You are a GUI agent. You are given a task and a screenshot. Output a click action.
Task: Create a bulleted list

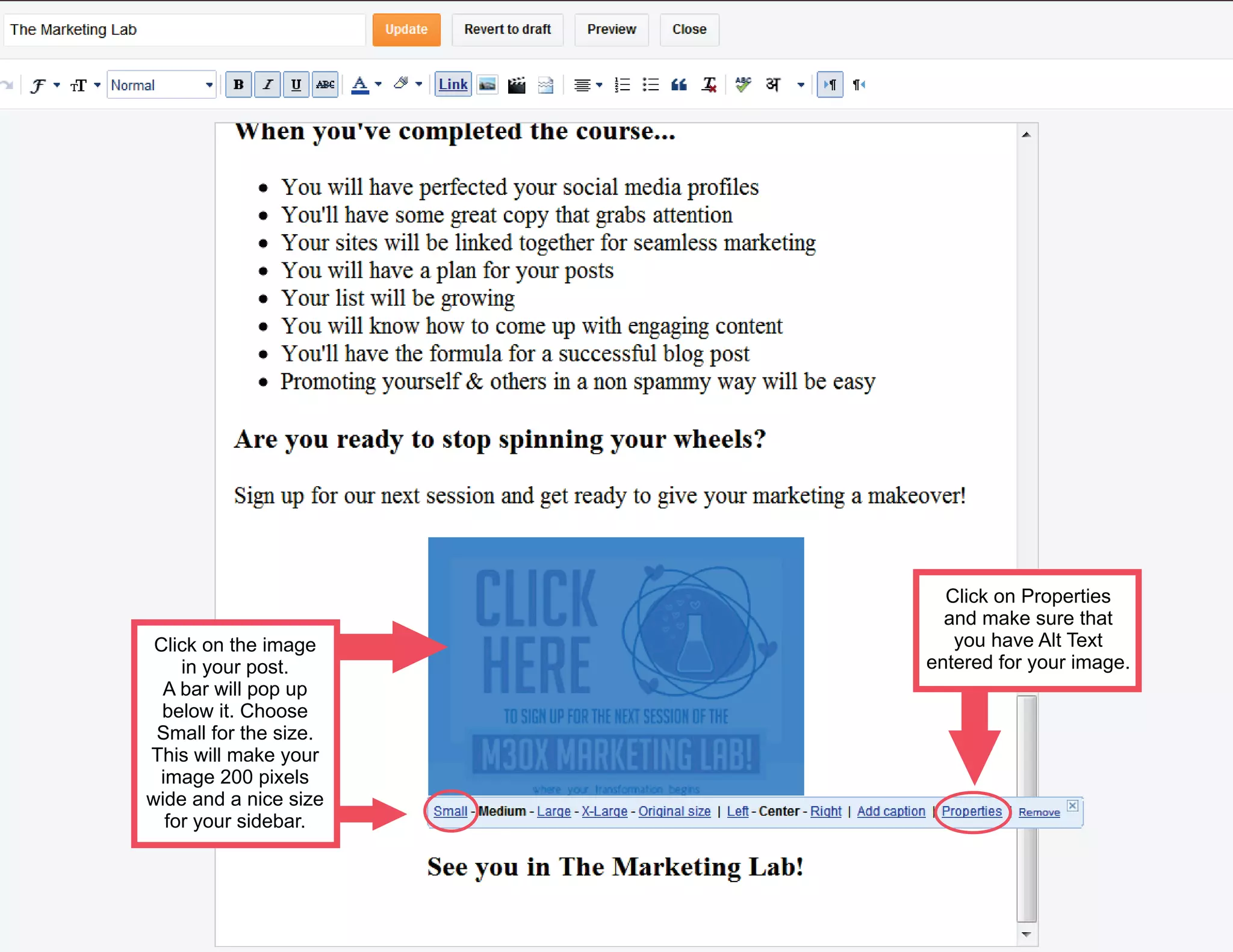[x=650, y=85]
